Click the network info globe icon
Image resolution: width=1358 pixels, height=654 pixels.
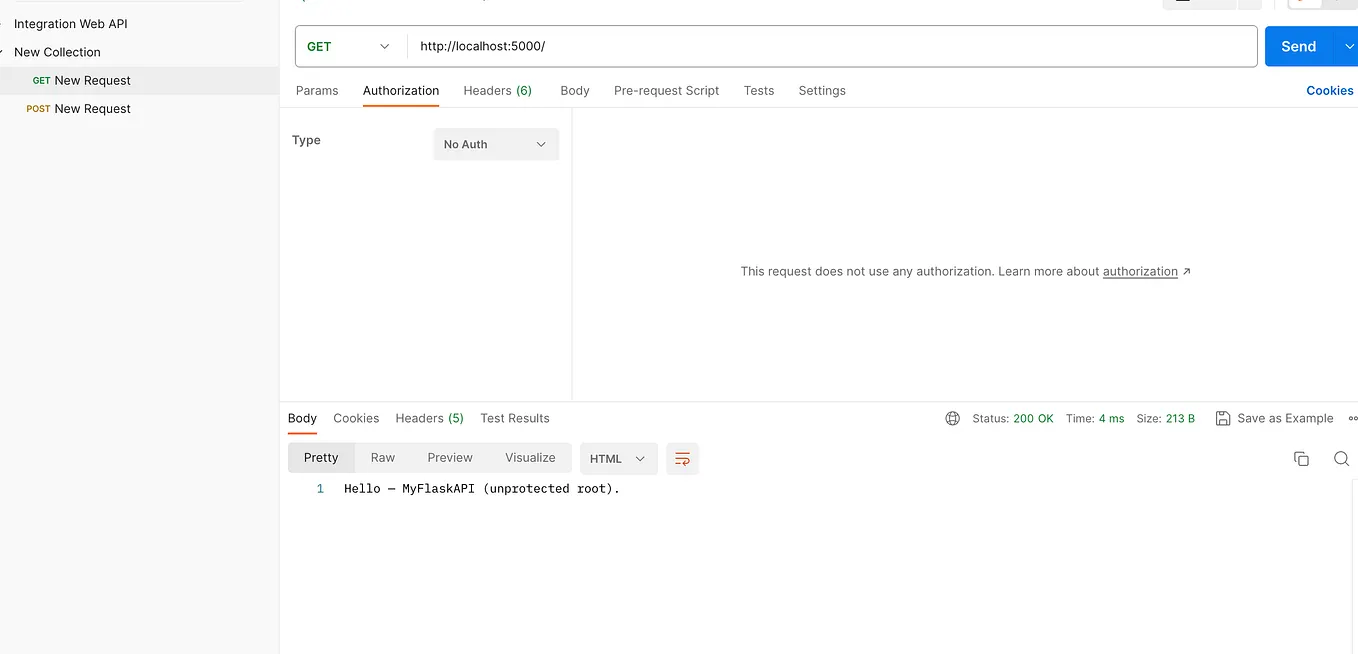point(952,418)
